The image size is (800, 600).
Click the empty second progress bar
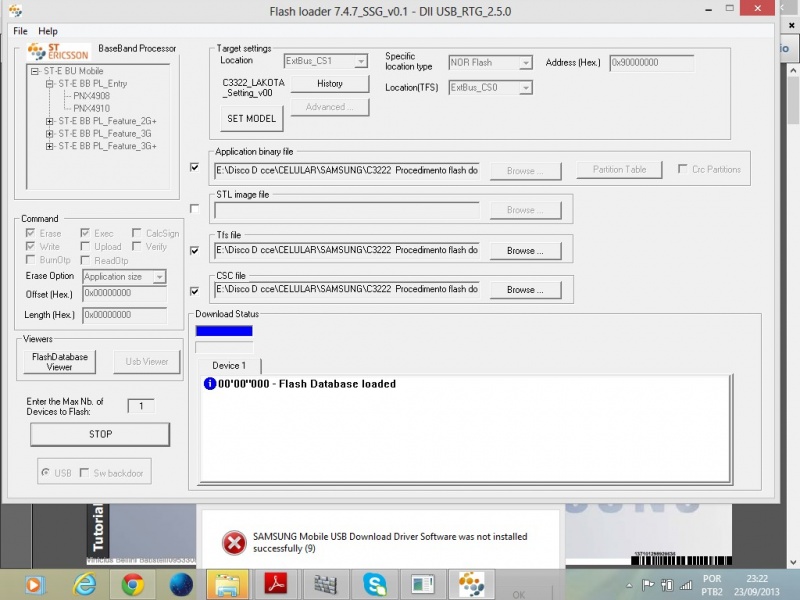224,347
